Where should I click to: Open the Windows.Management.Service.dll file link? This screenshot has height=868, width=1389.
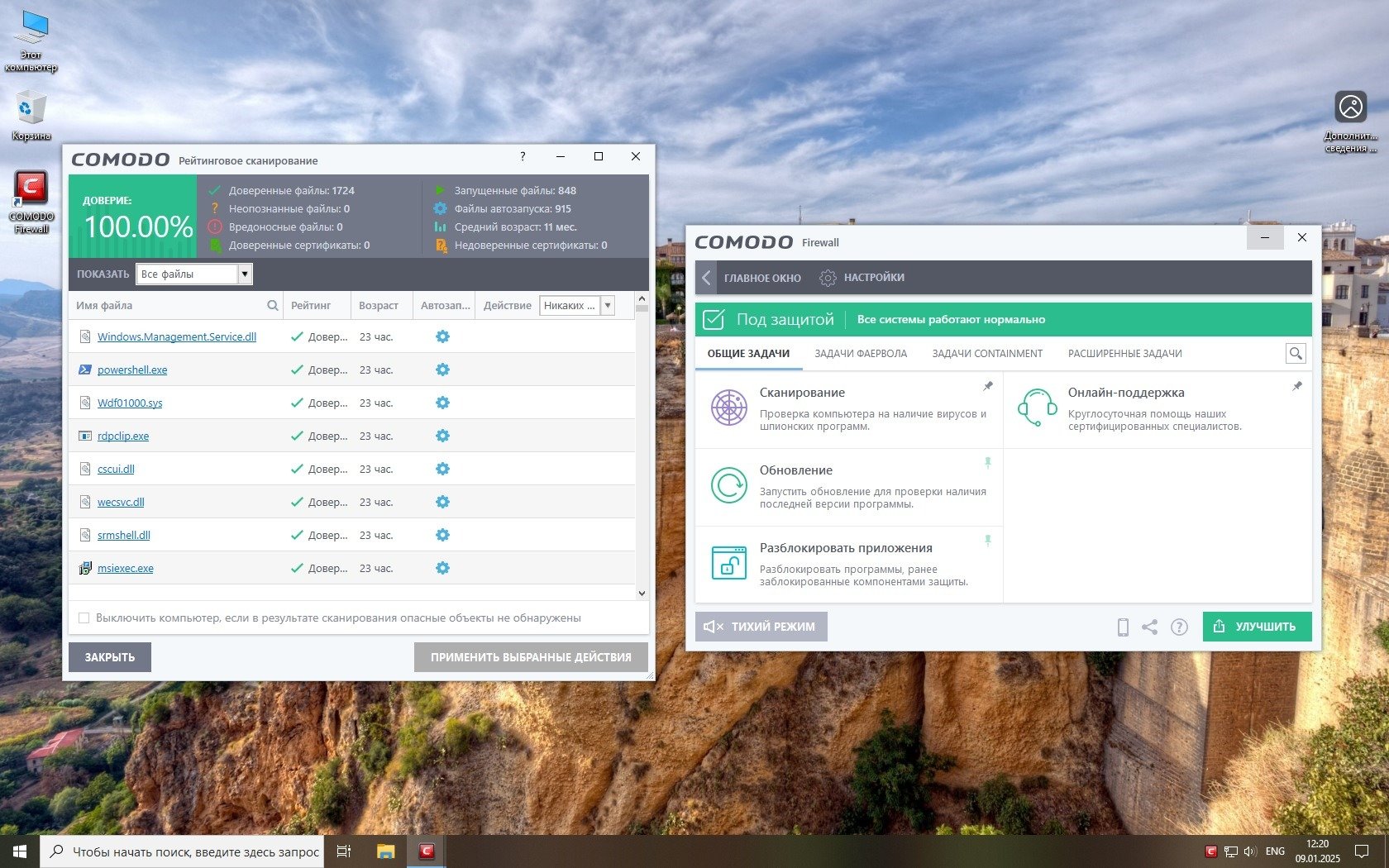pyautogui.click(x=177, y=336)
